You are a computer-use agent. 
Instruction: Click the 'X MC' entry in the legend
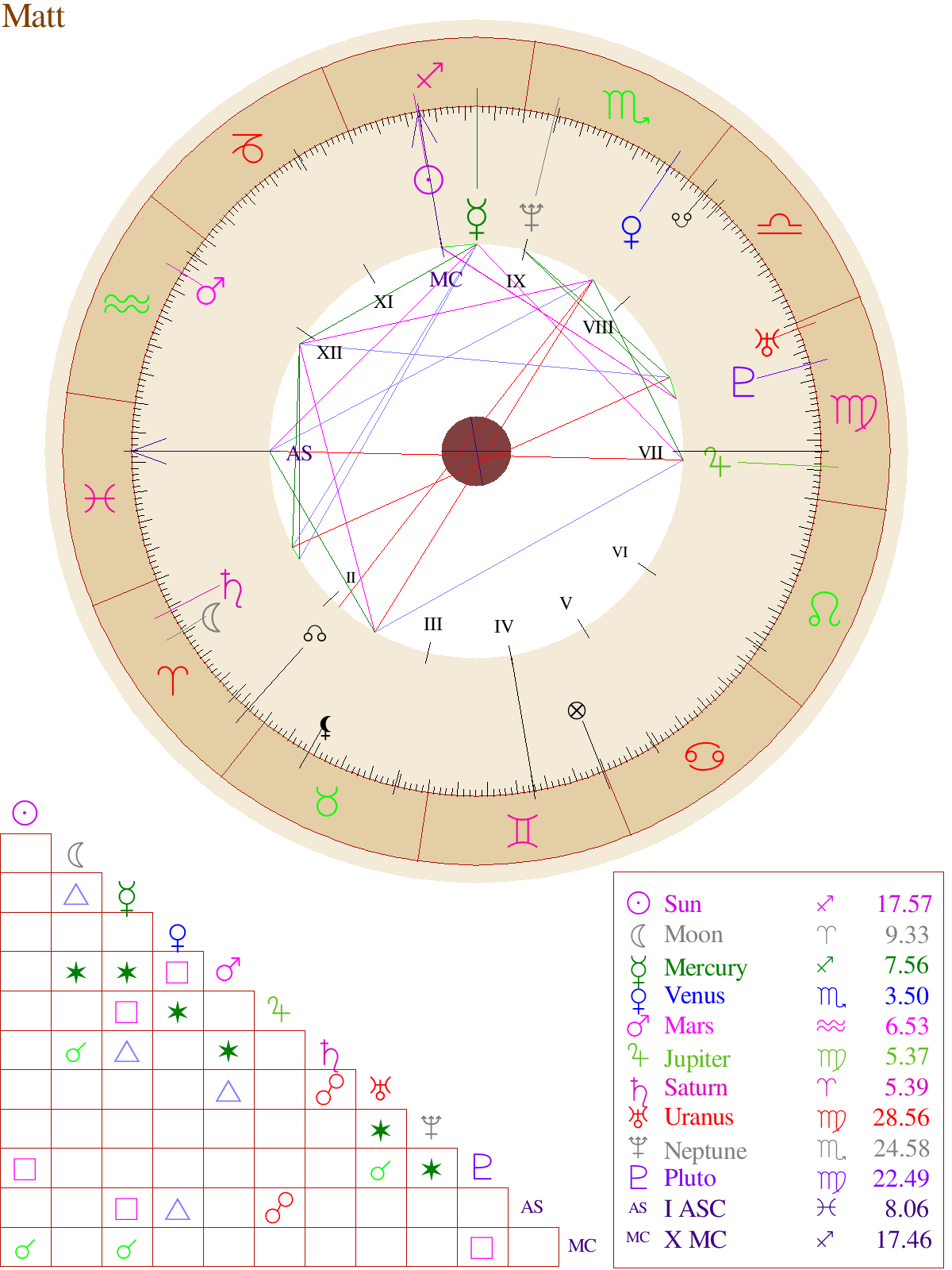pyautogui.click(x=696, y=1240)
